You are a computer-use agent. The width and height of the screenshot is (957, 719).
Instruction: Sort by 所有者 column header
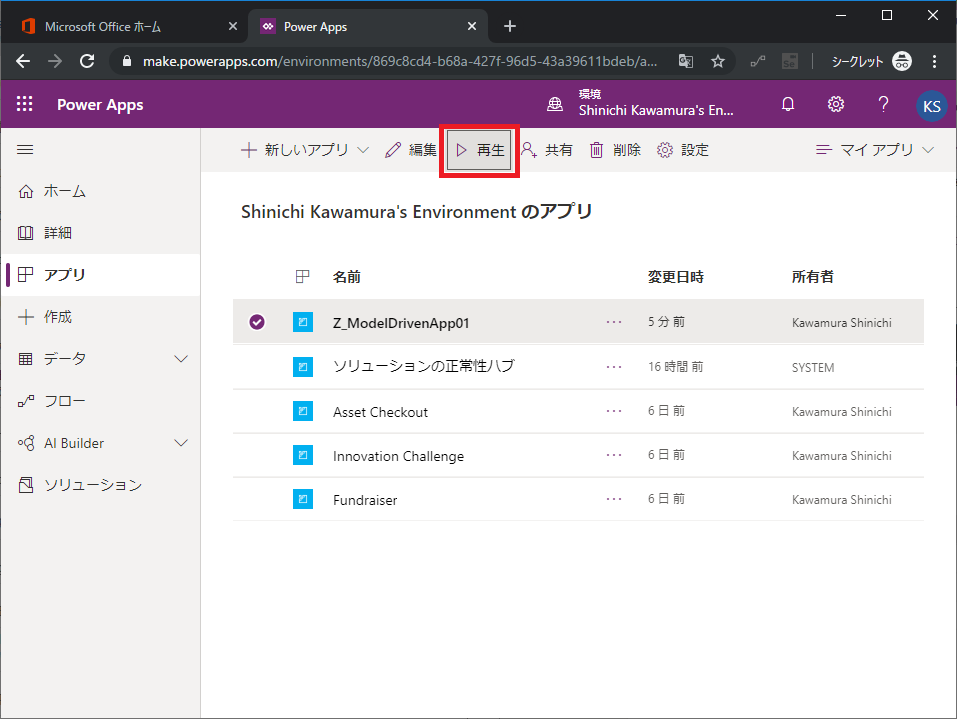(812, 276)
